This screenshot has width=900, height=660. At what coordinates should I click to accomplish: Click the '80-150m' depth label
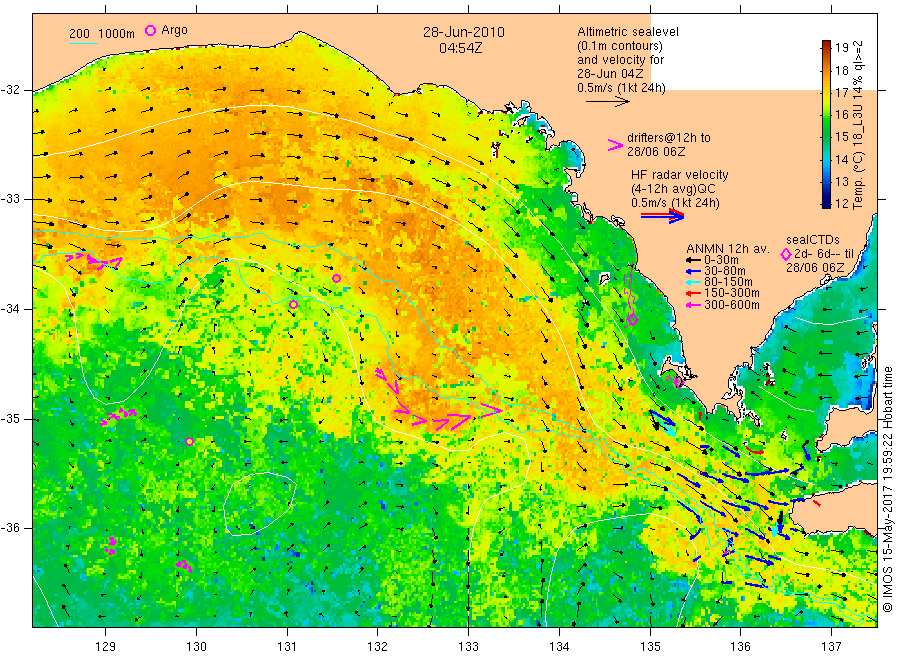coord(728,282)
